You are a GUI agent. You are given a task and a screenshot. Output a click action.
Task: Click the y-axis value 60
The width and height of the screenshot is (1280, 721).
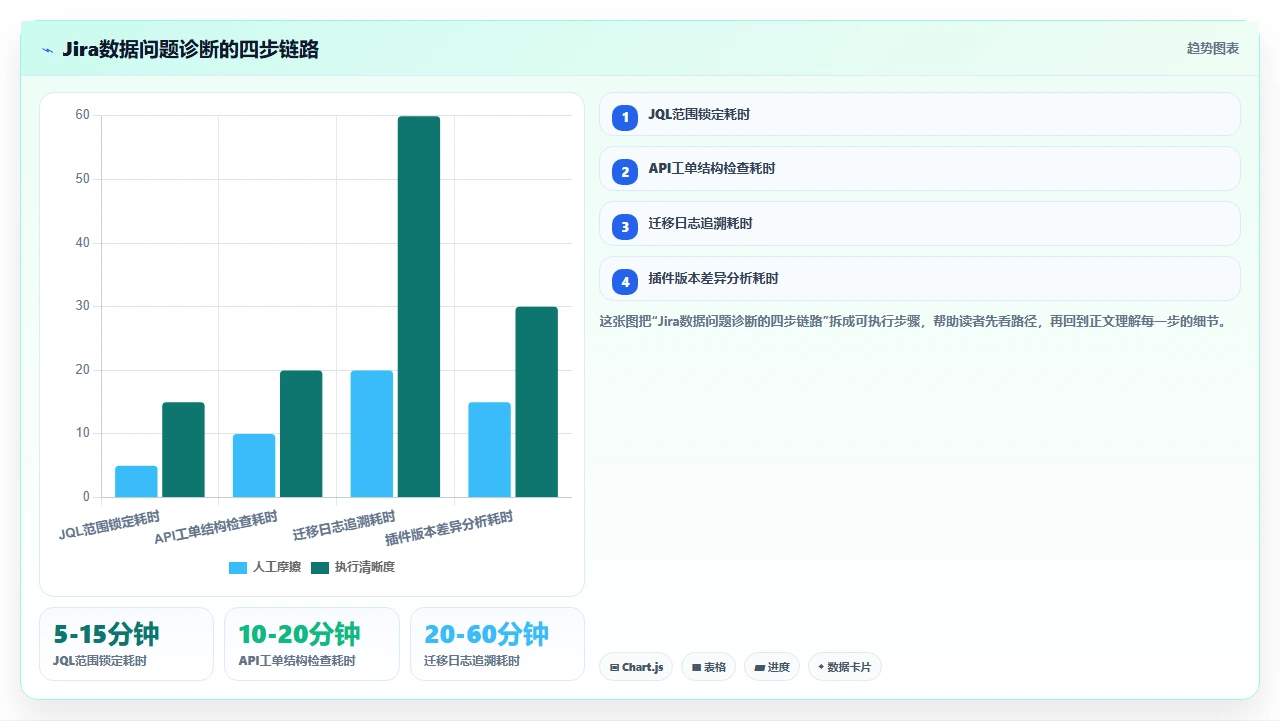(x=82, y=115)
